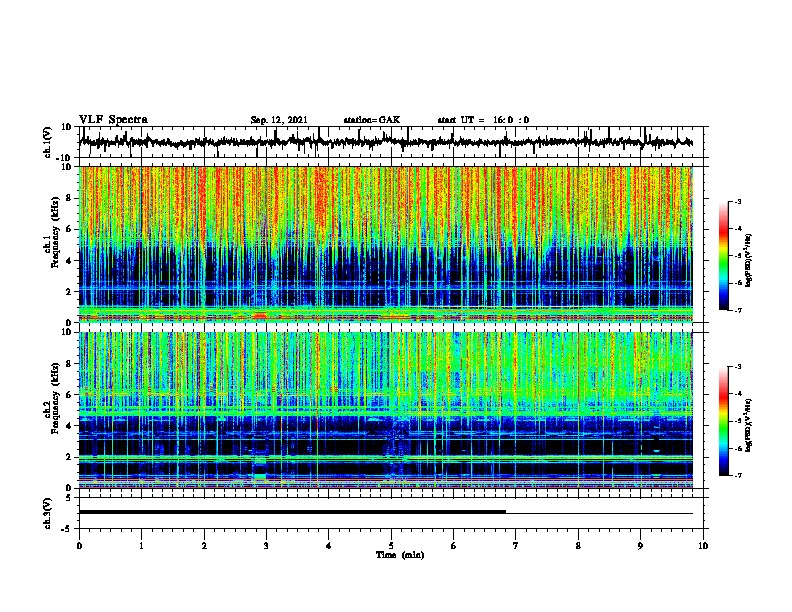Click the thick black bar in ch.3 panel

pos(292,512)
